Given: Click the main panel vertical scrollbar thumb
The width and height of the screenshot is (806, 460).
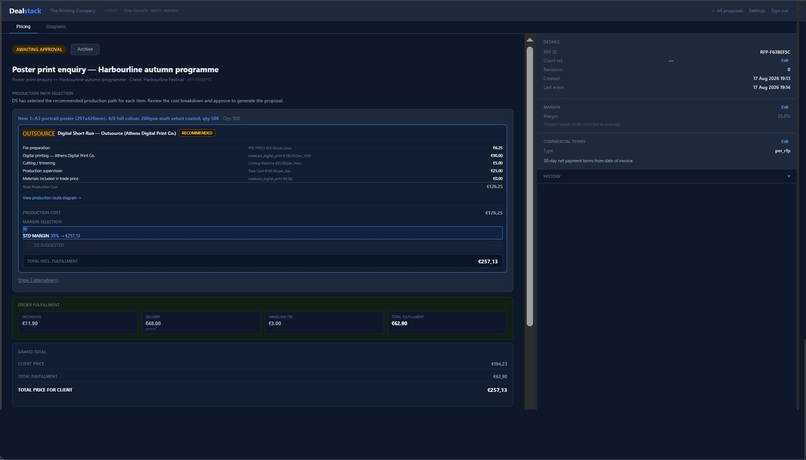Looking at the screenshot, I should pyautogui.click(x=529, y=186).
